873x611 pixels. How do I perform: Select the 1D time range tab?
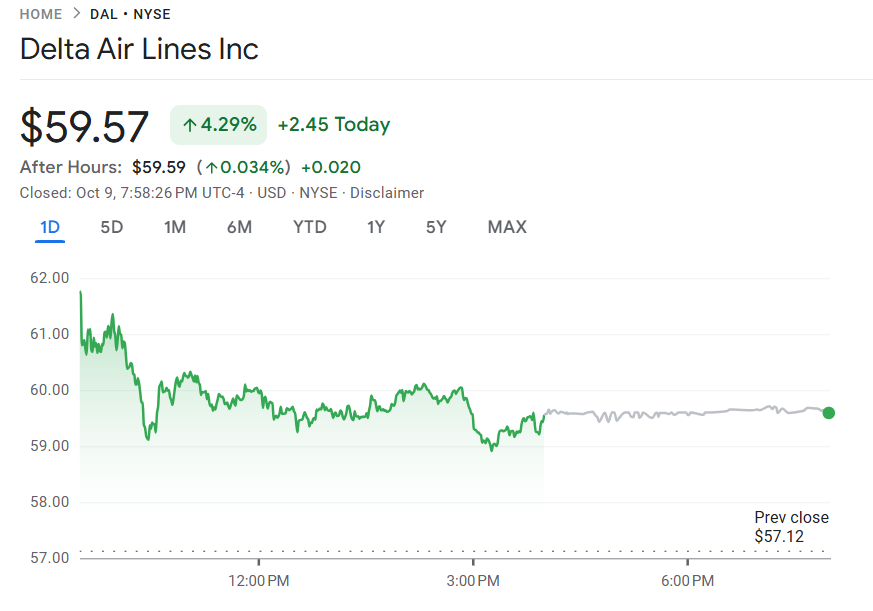pos(50,227)
